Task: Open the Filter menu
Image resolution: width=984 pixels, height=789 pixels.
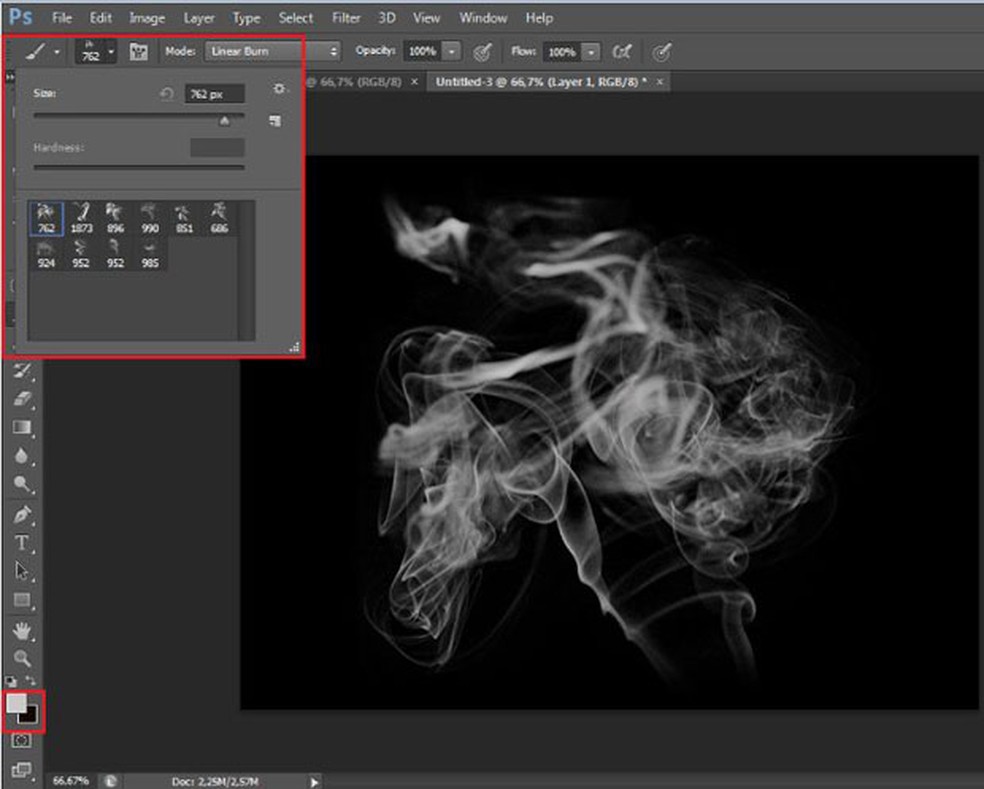Action: click(x=346, y=18)
